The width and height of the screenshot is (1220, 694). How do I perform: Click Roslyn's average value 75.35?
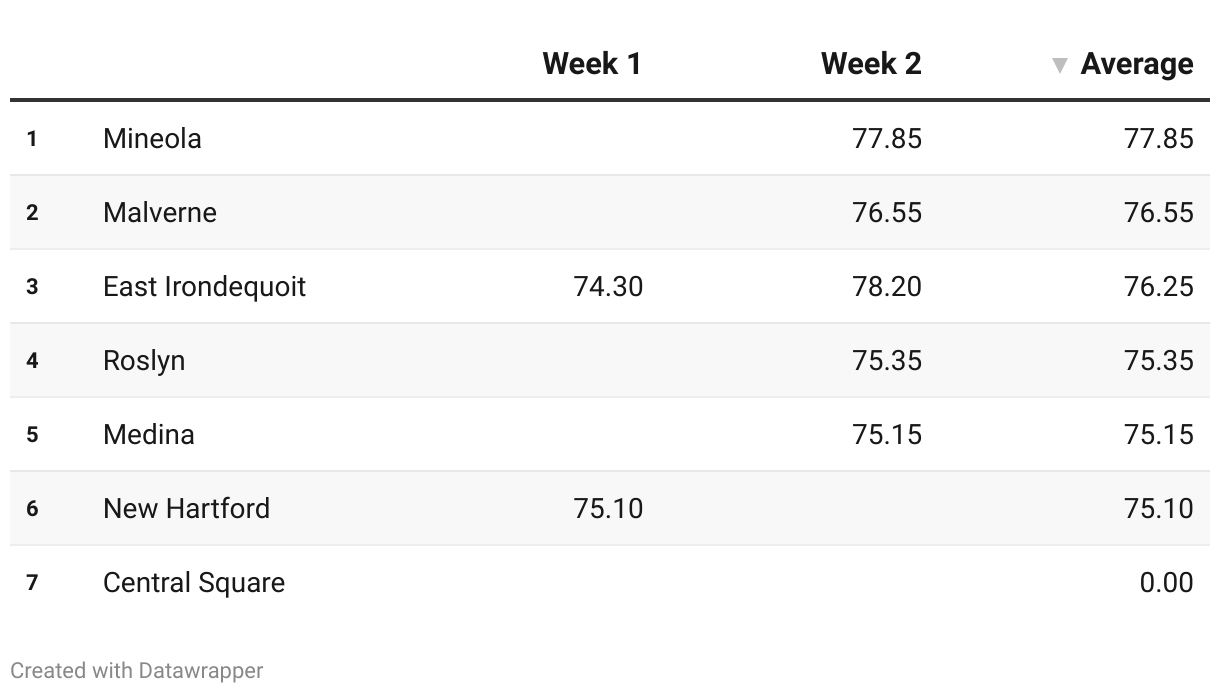point(1158,360)
